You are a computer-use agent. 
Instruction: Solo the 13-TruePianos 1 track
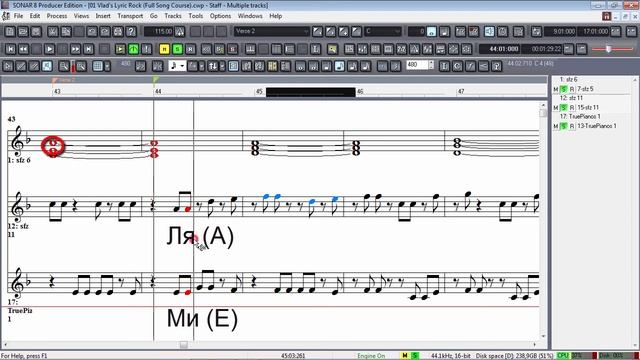[564, 126]
